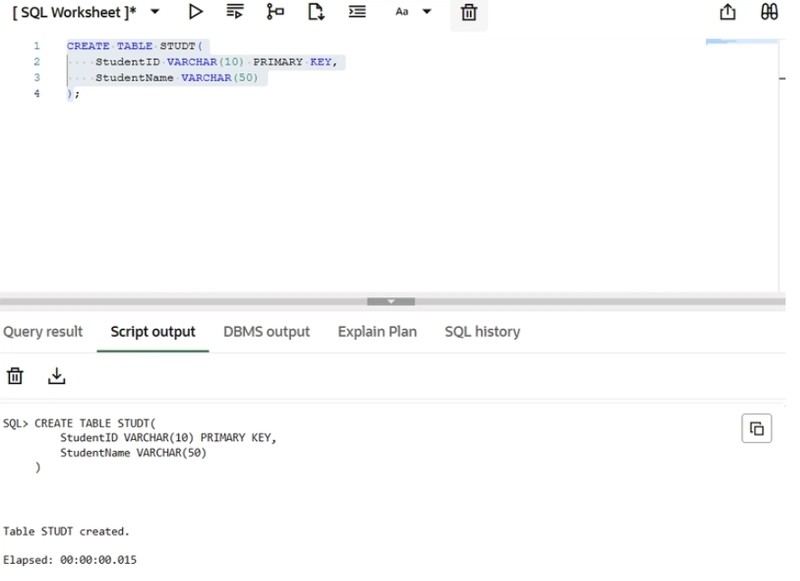Click the binoculars find icon

(769, 12)
